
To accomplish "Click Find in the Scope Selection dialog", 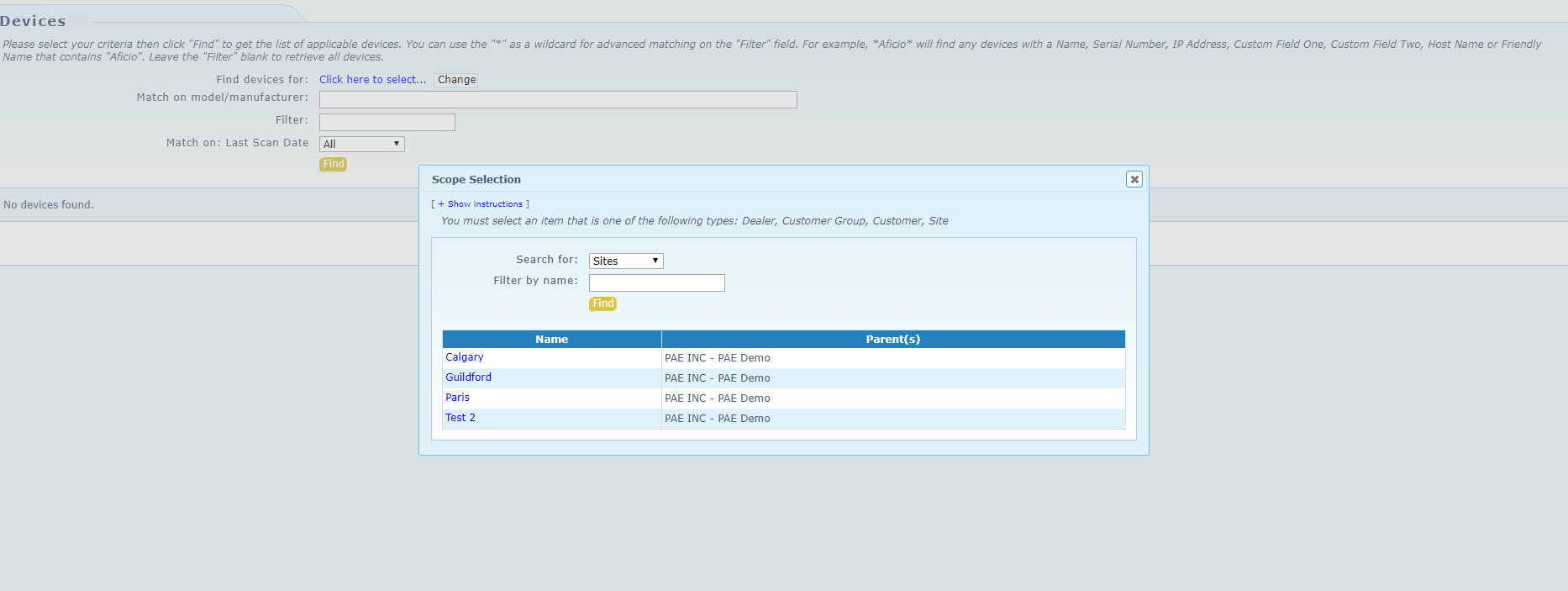I will (603, 303).
